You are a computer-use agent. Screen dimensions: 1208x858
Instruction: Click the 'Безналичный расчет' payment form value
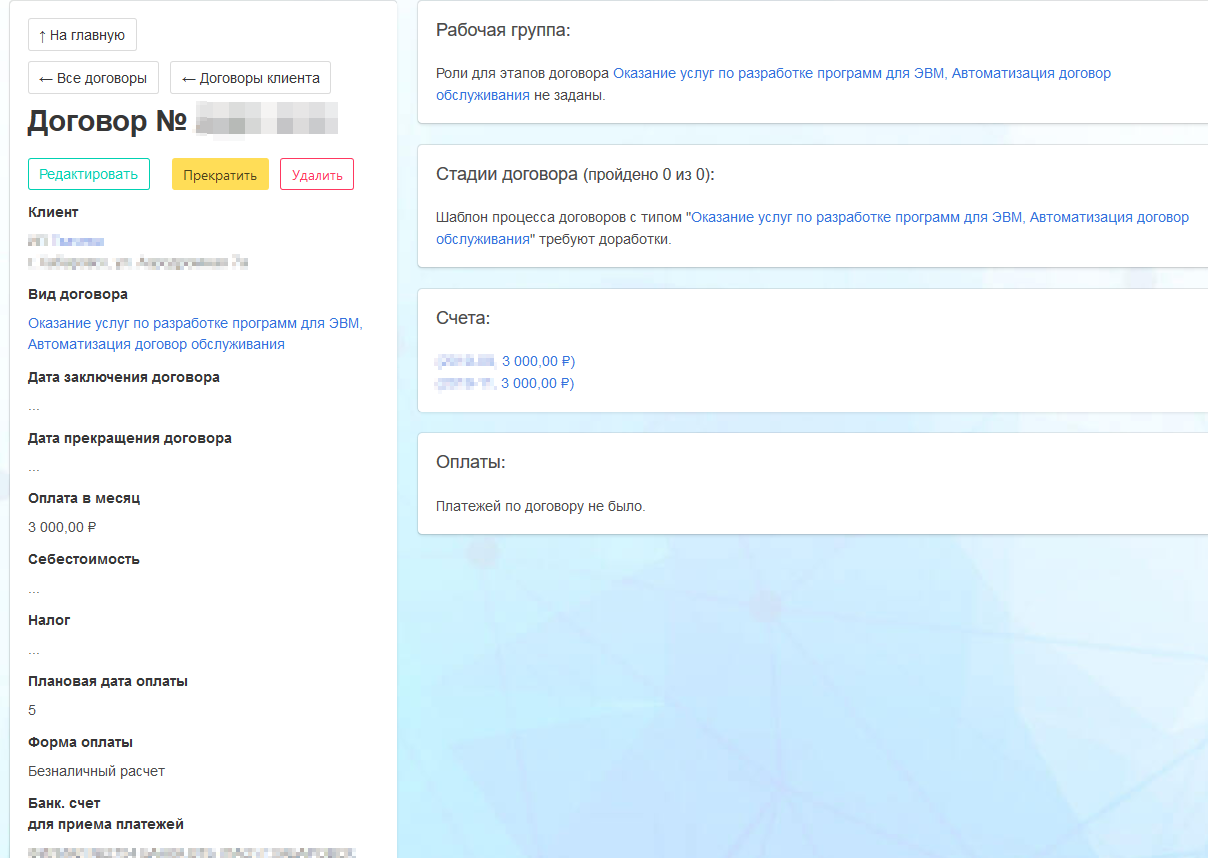pyautogui.click(x=96, y=771)
